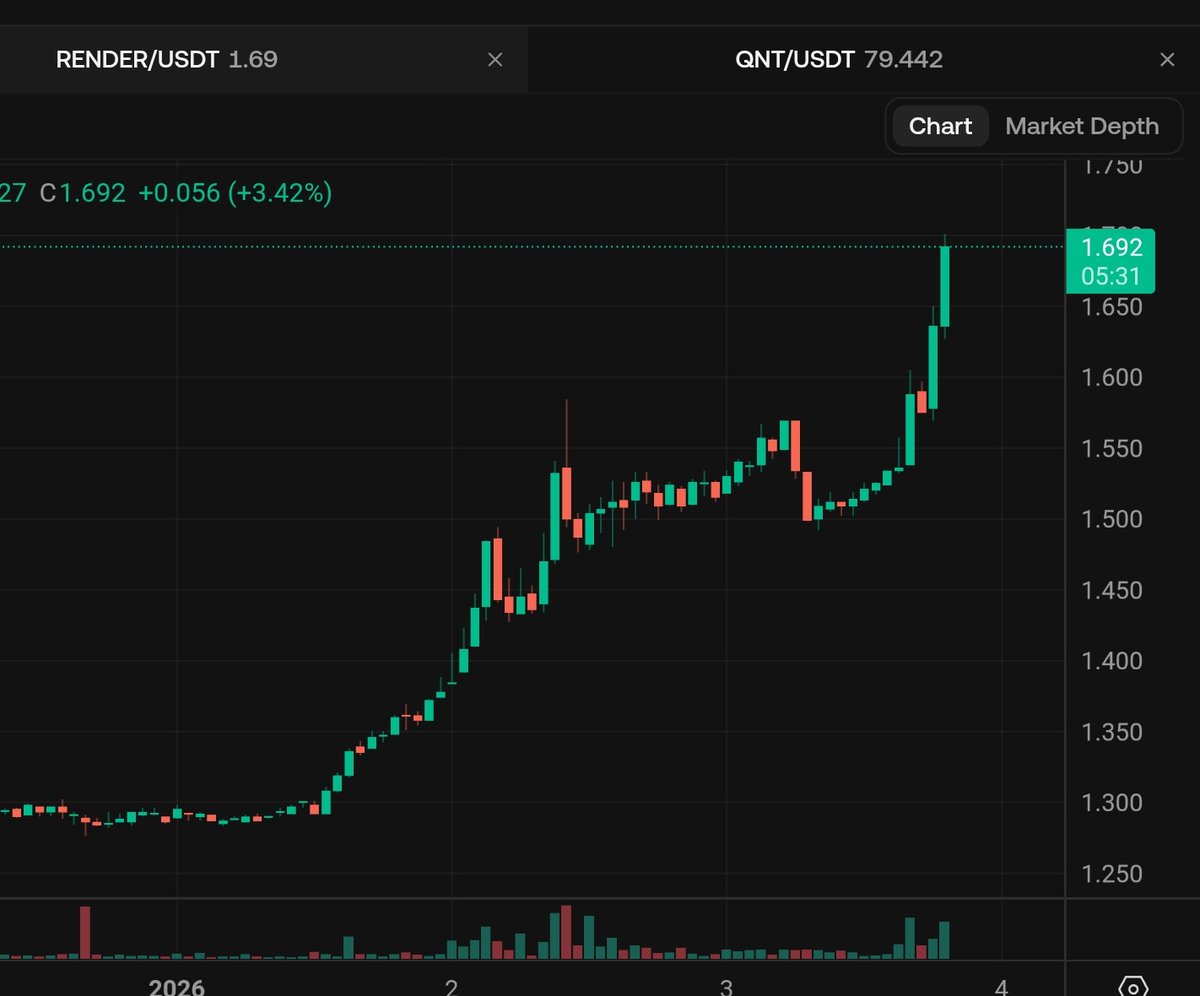The image size is (1200, 996).
Task: Click the 1.650 price axis label
Action: [x=1112, y=307]
